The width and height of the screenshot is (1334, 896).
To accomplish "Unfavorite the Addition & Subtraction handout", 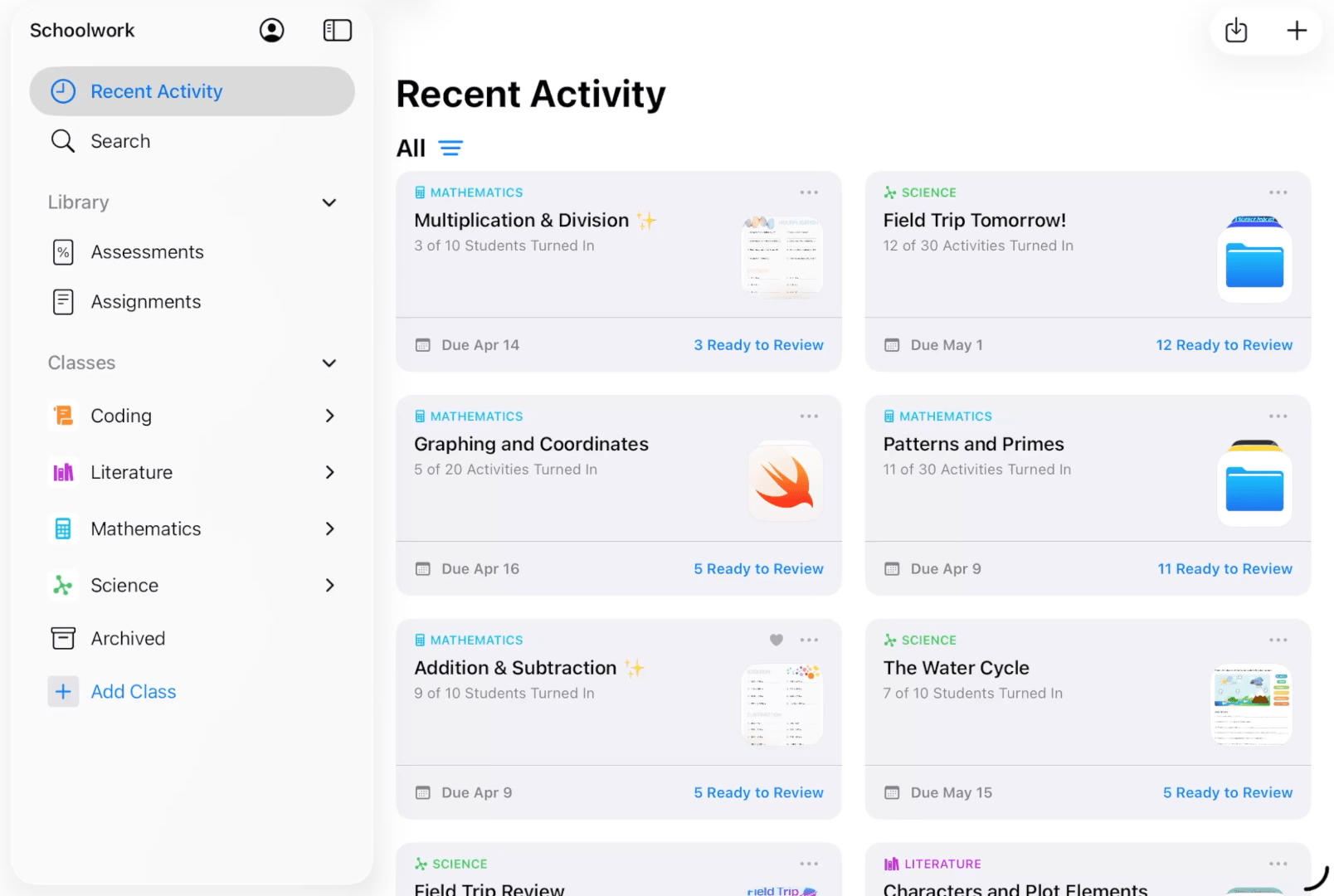I will coord(776,640).
